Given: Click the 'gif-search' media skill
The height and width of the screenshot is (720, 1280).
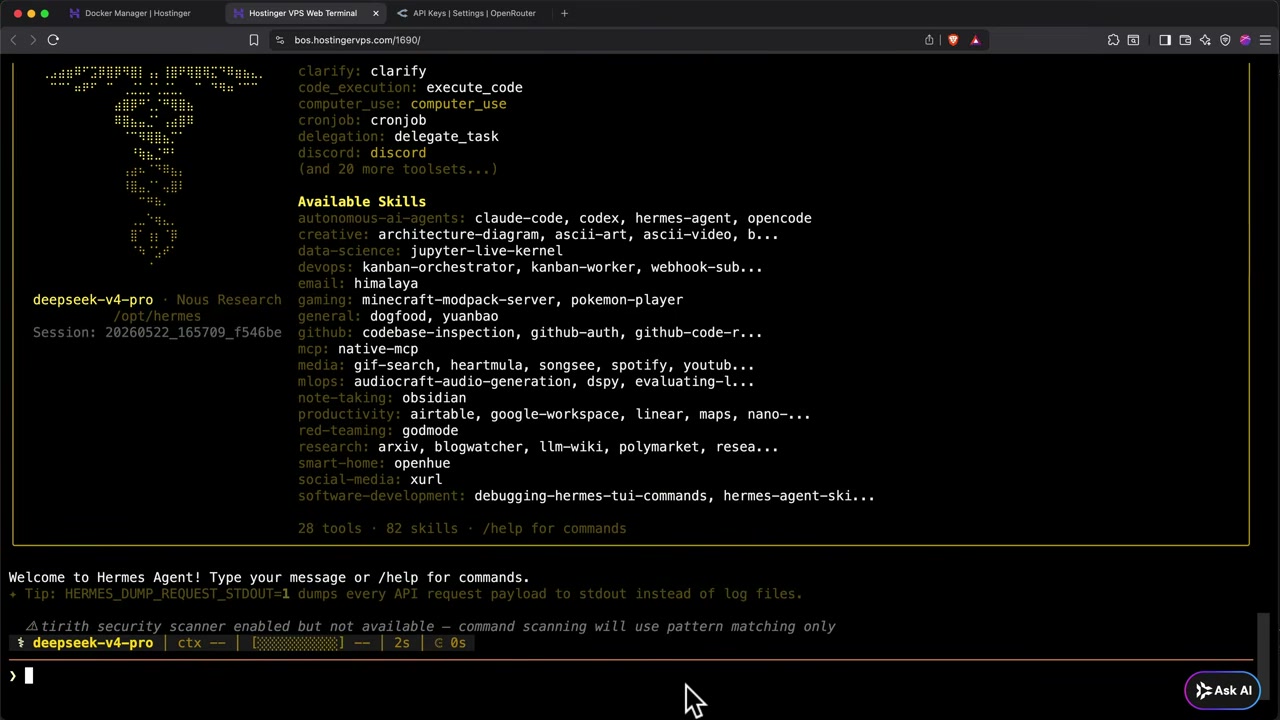Looking at the screenshot, I should 394,365.
